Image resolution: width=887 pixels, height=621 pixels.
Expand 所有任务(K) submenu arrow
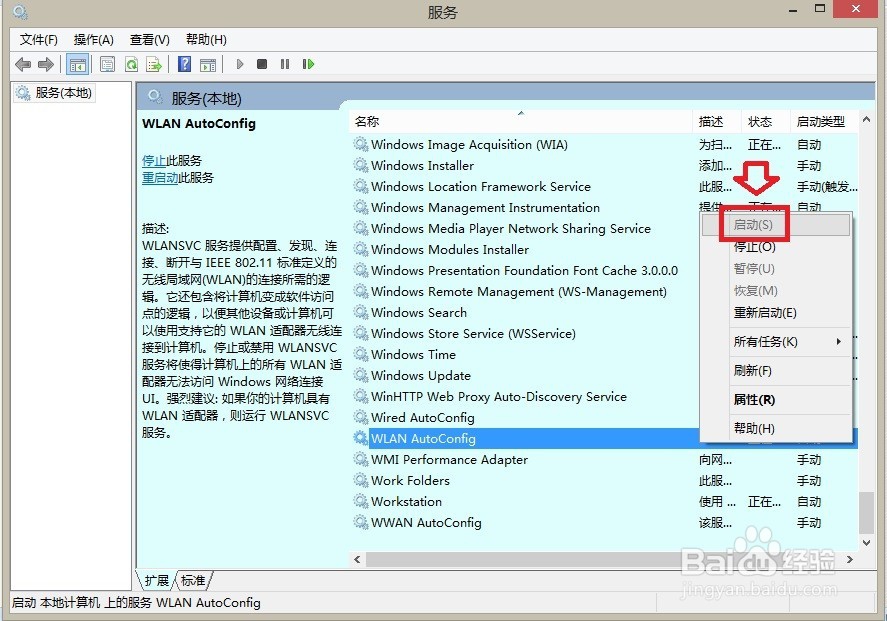point(839,342)
